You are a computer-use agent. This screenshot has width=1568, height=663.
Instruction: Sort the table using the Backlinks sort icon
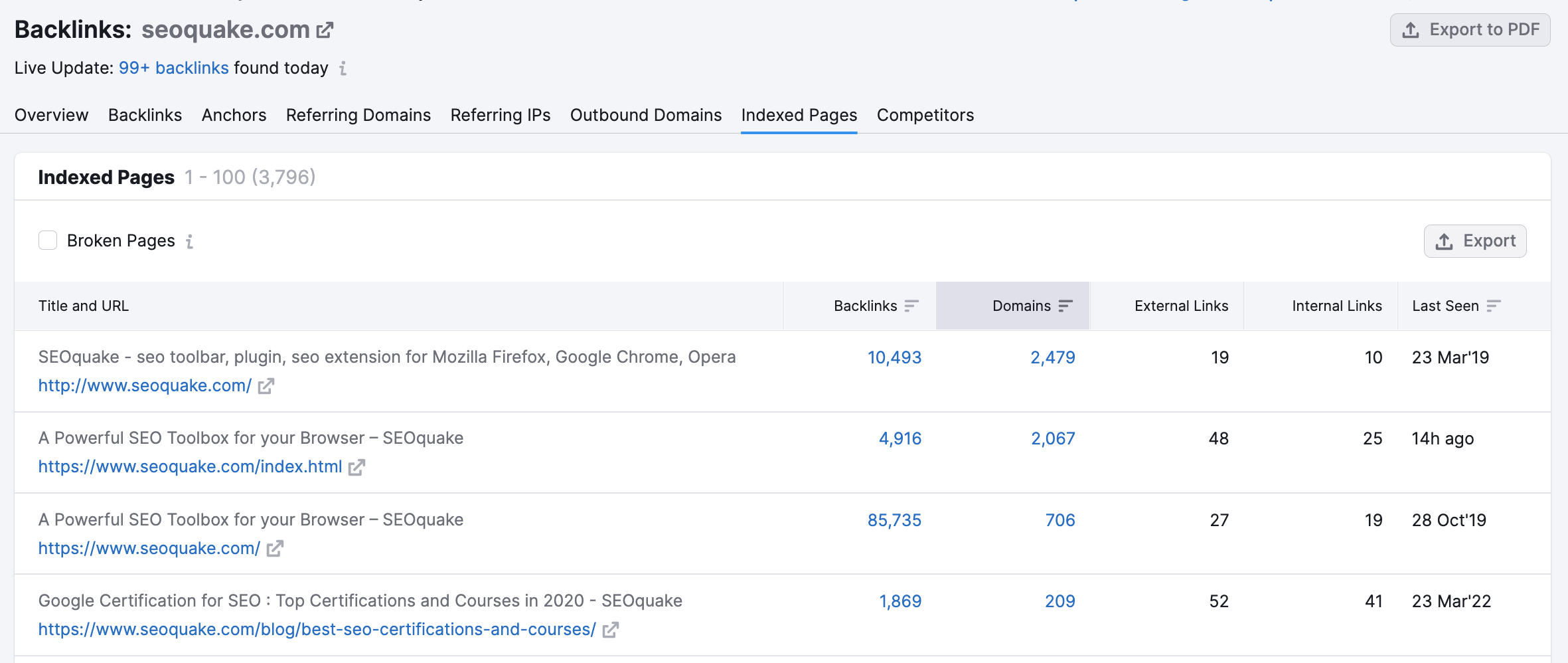pos(912,306)
